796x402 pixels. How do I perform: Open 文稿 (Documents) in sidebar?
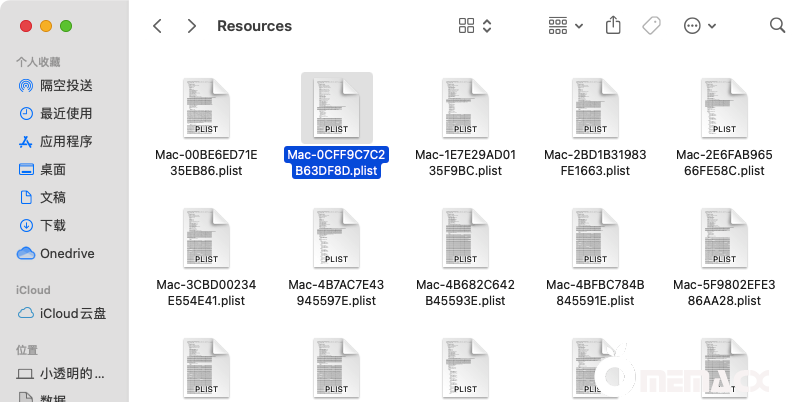click(52, 197)
